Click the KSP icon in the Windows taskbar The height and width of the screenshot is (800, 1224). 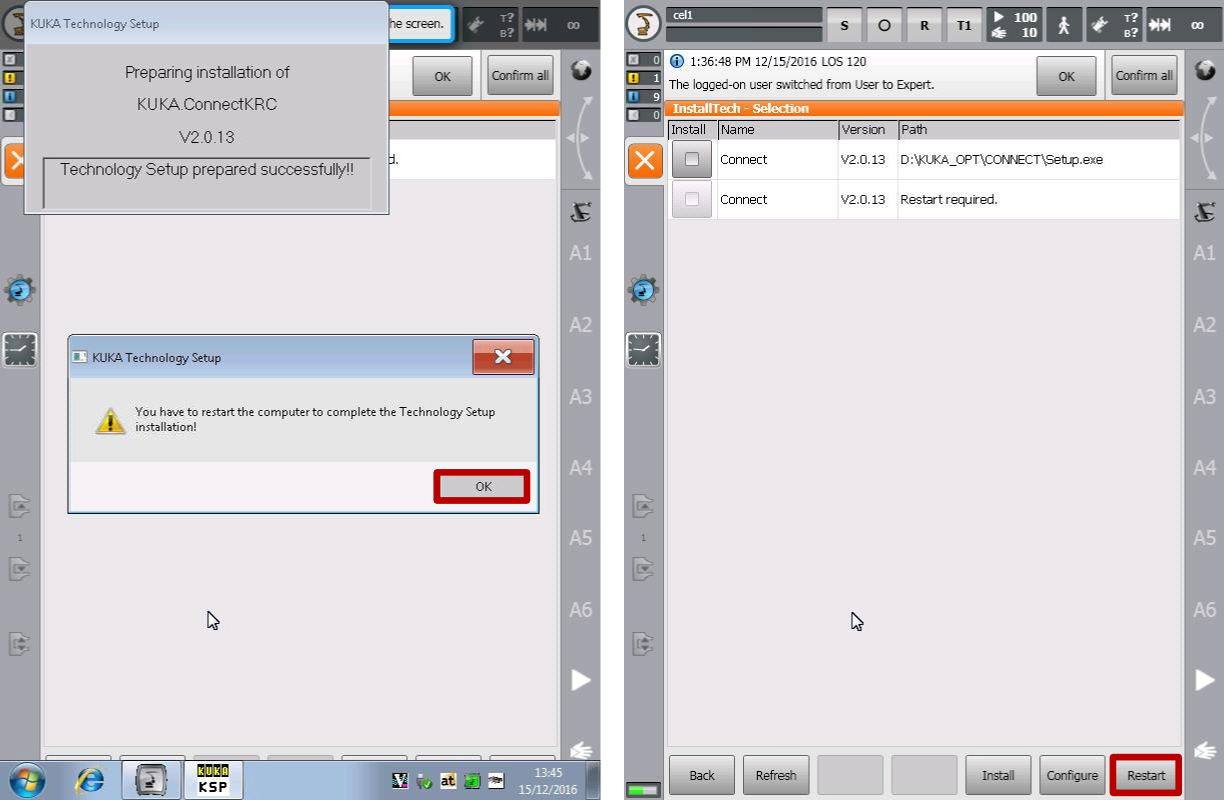[213, 779]
